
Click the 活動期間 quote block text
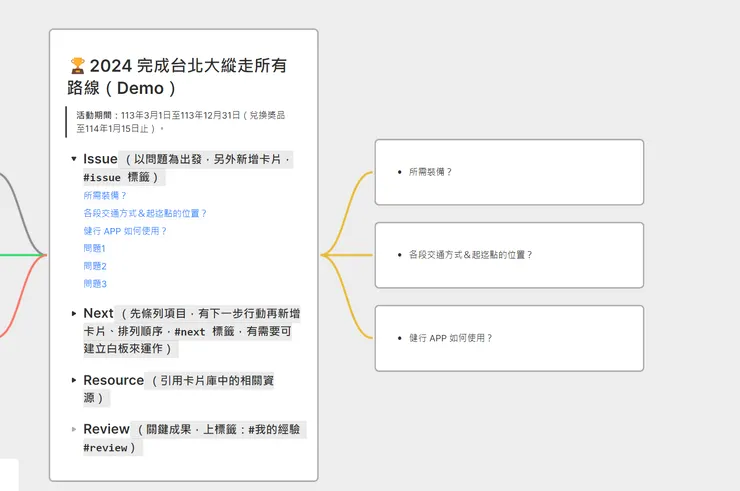tap(180, 122)
